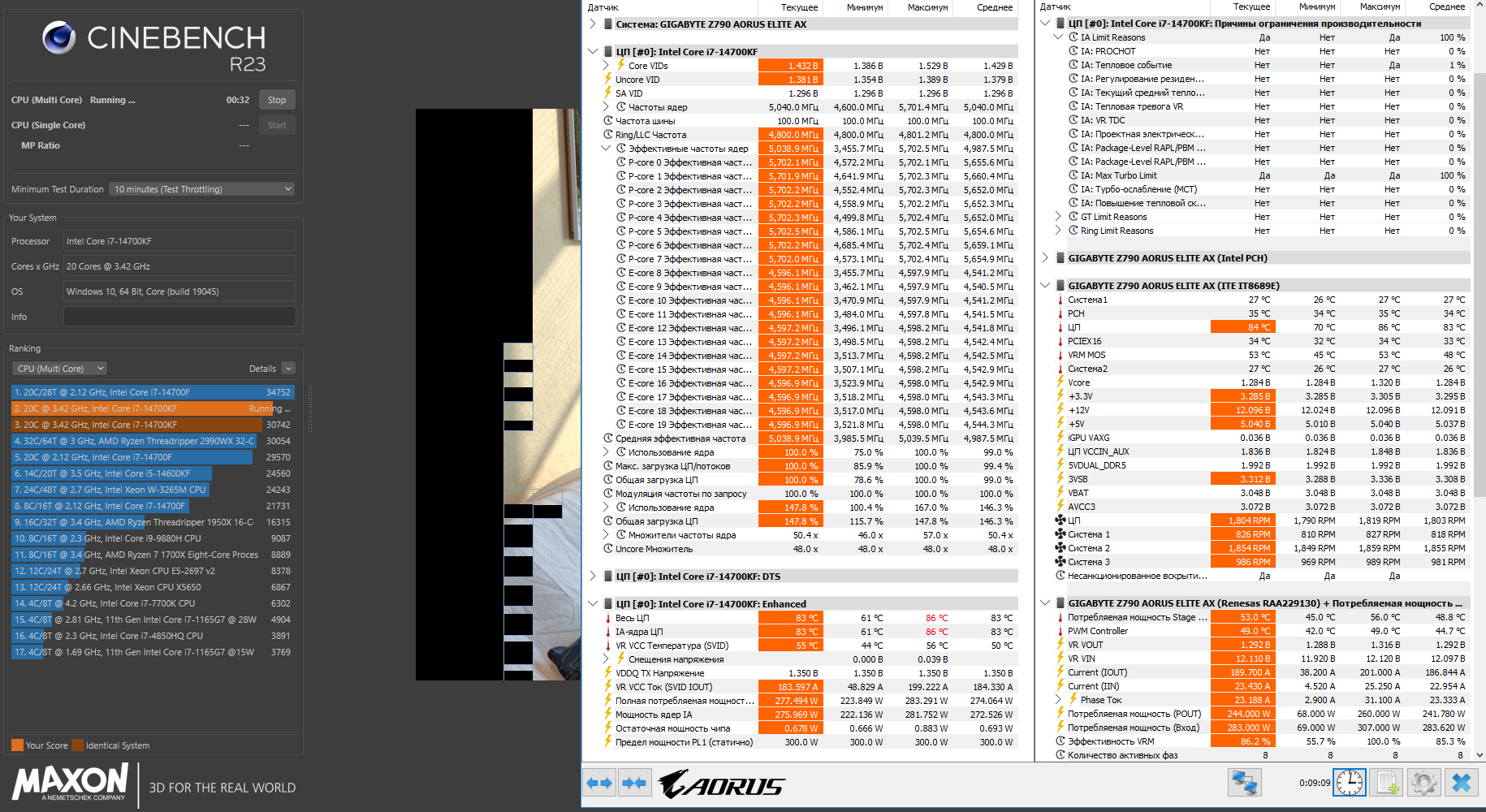Screen dimensions: 1486x812
Task: Expand the Phase Ток row
Action: click(1058, 699)
